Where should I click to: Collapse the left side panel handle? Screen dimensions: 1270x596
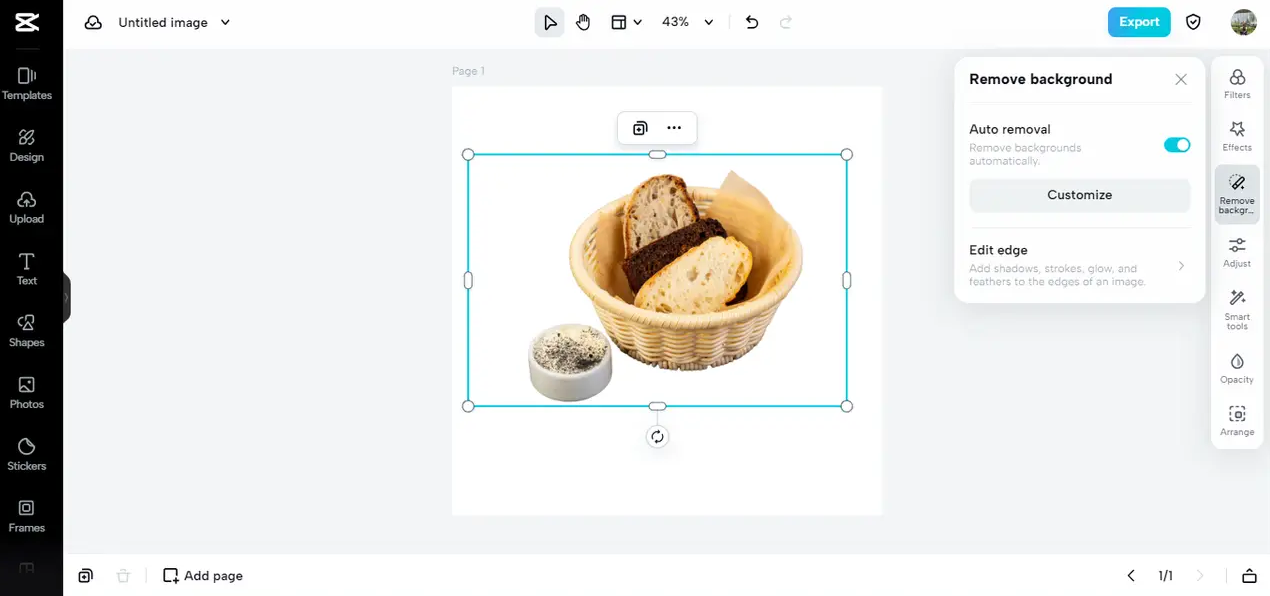tap(67, 297)
